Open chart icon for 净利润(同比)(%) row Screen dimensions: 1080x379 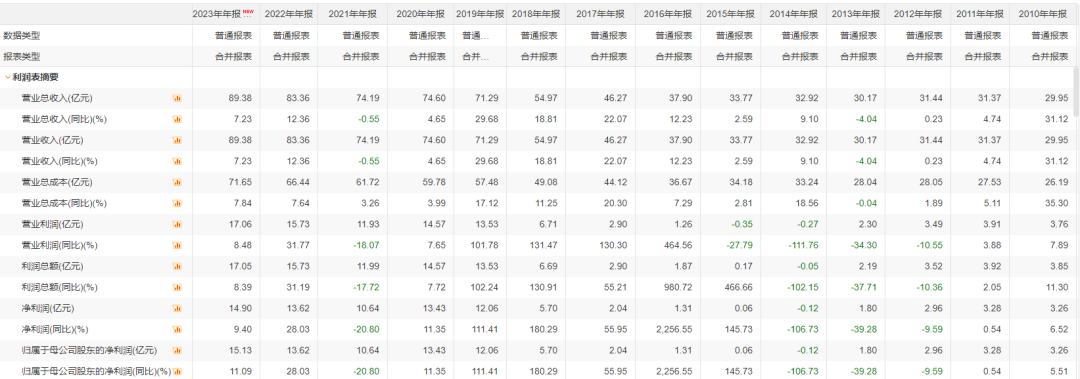pyautogui.click(x=177, y=329)
